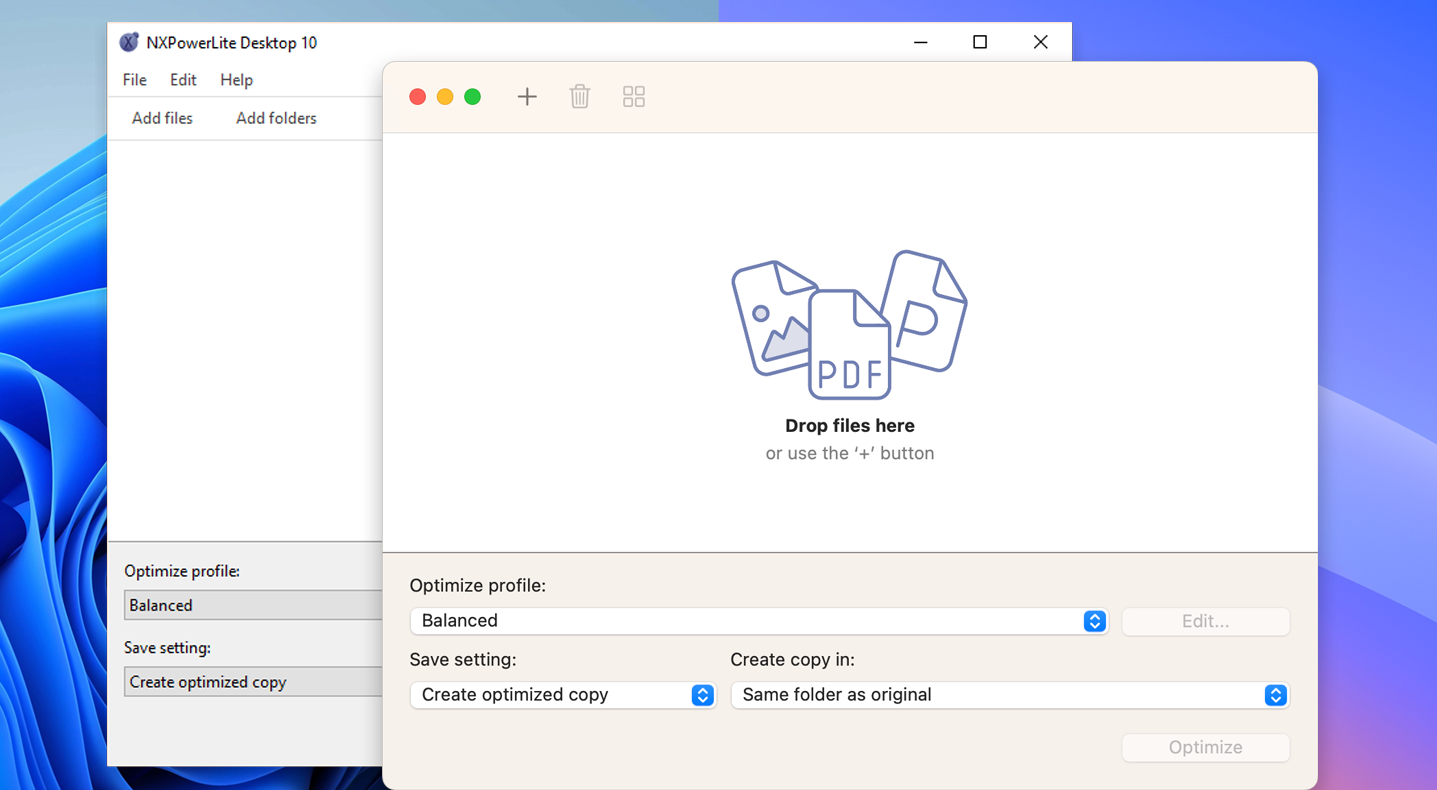
Task: Click the NXPowerLite Desktop 10 window title
Action: (232, 43)
